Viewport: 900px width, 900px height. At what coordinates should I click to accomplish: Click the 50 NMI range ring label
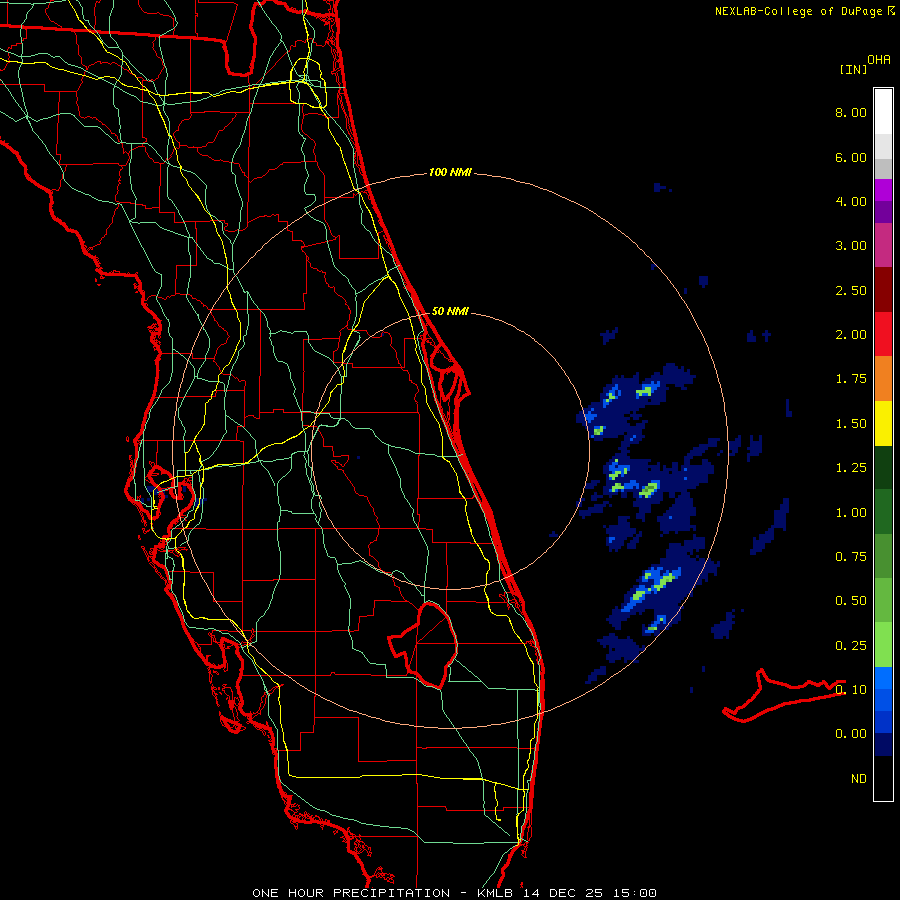(450, 311)
